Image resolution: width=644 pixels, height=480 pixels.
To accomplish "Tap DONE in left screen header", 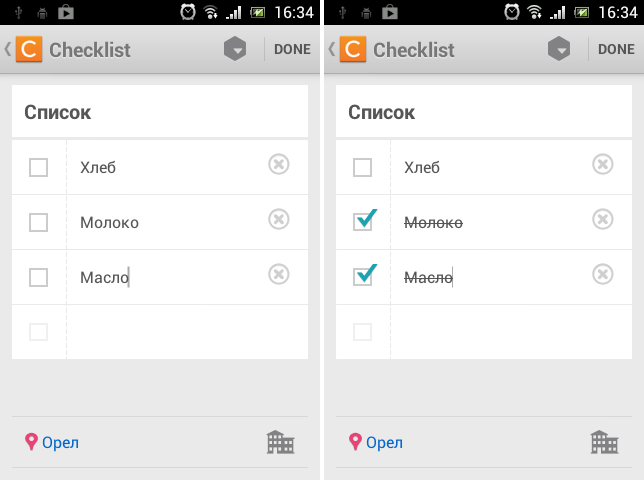I will click(x=292, y=49).
